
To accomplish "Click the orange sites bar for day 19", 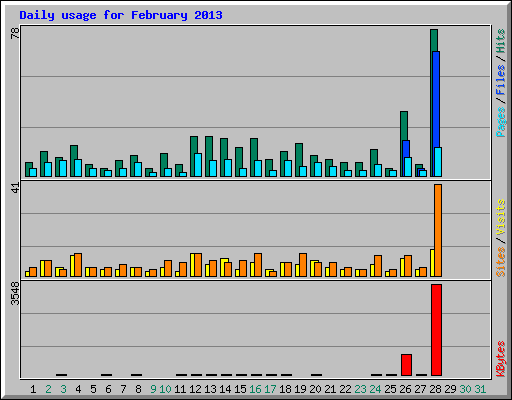I will [303, 265].
